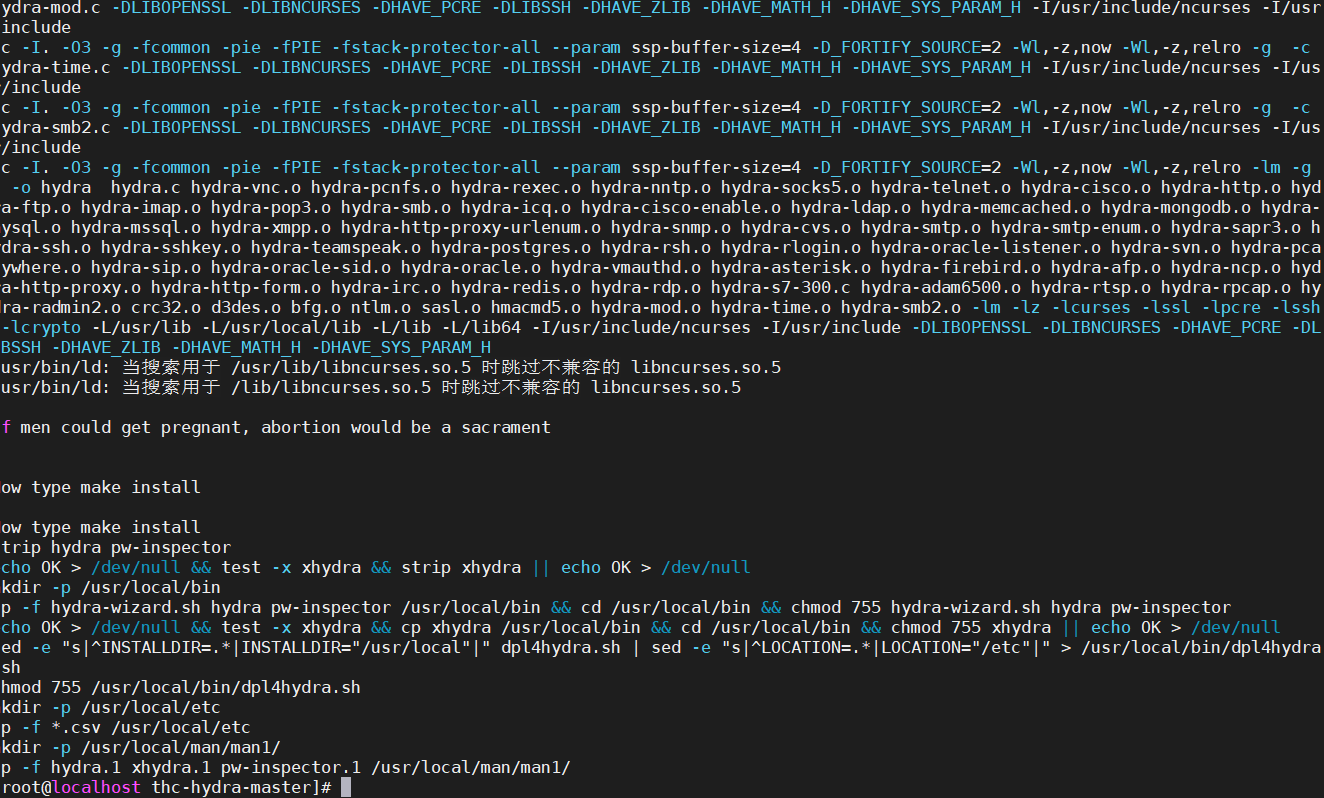Click the '-lcurses' linker flag
This screenshot has width=1324, height=798.
point(1091,308)
